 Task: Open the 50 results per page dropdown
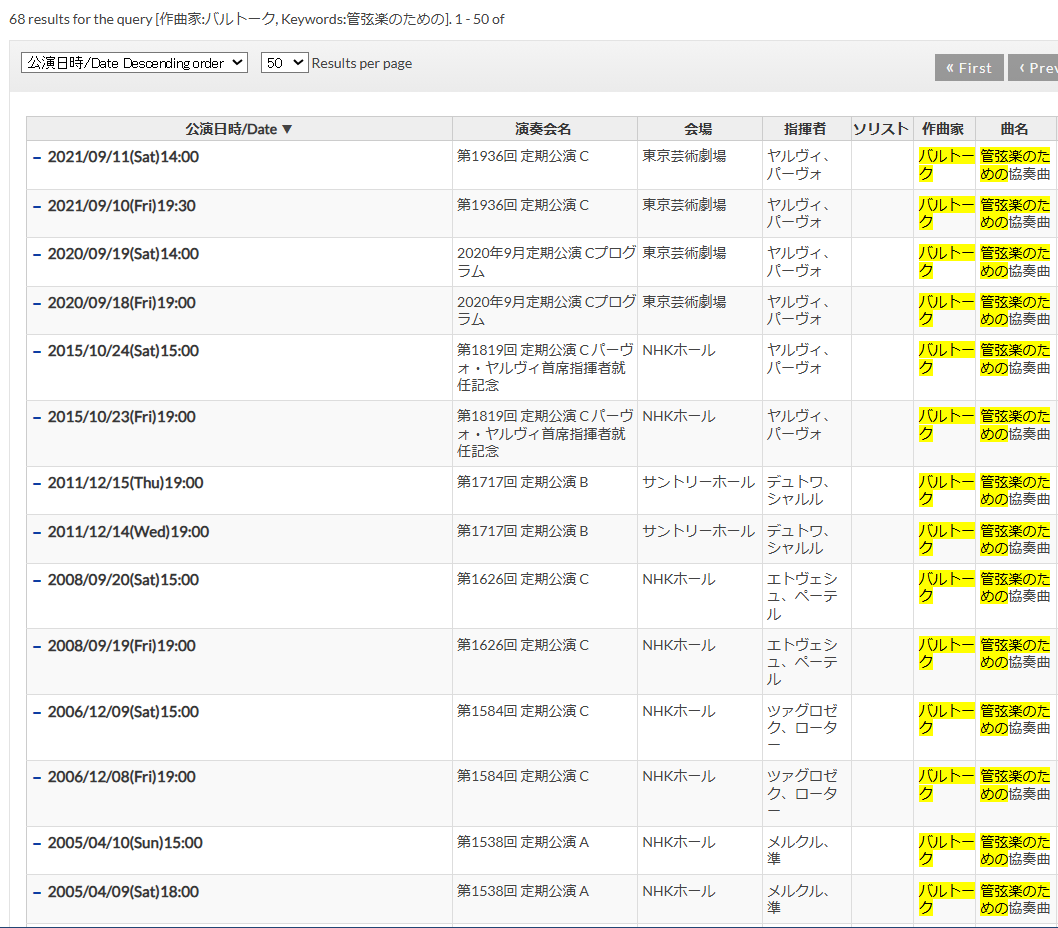click(284, 63)
